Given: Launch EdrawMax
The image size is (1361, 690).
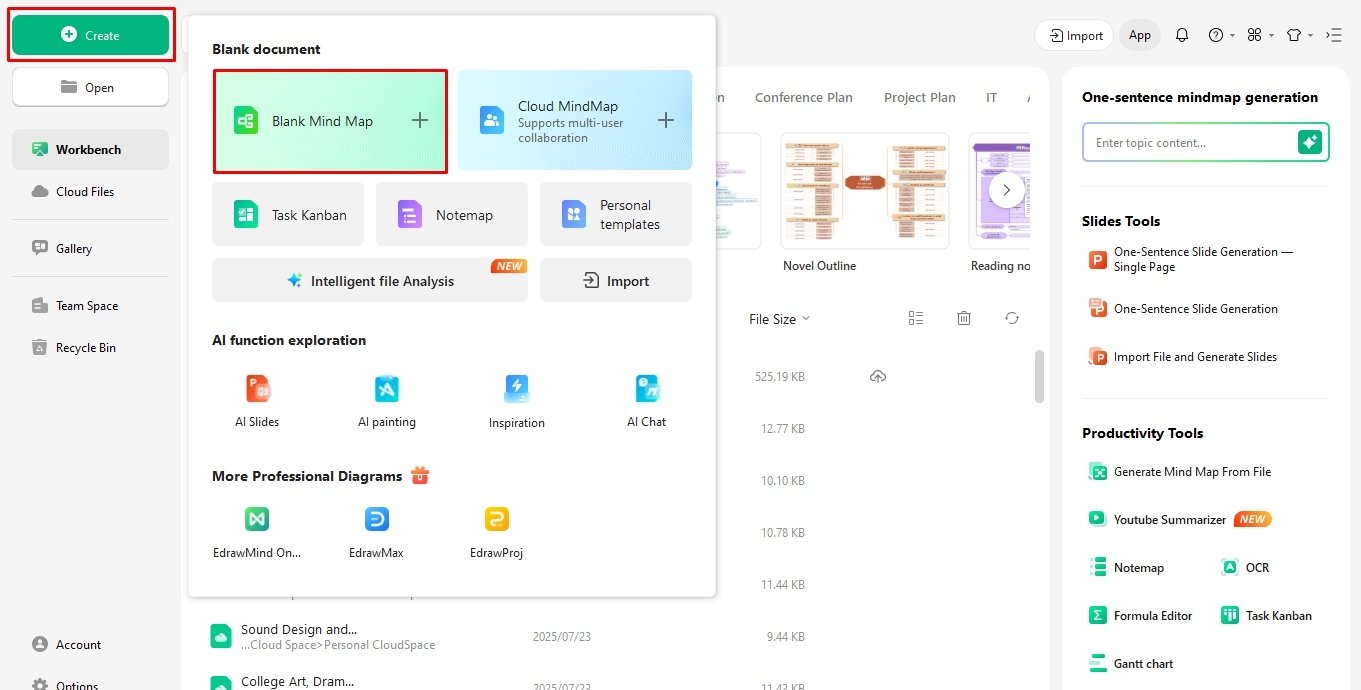Looking at the screenshot, I should [x=377, y=532].
